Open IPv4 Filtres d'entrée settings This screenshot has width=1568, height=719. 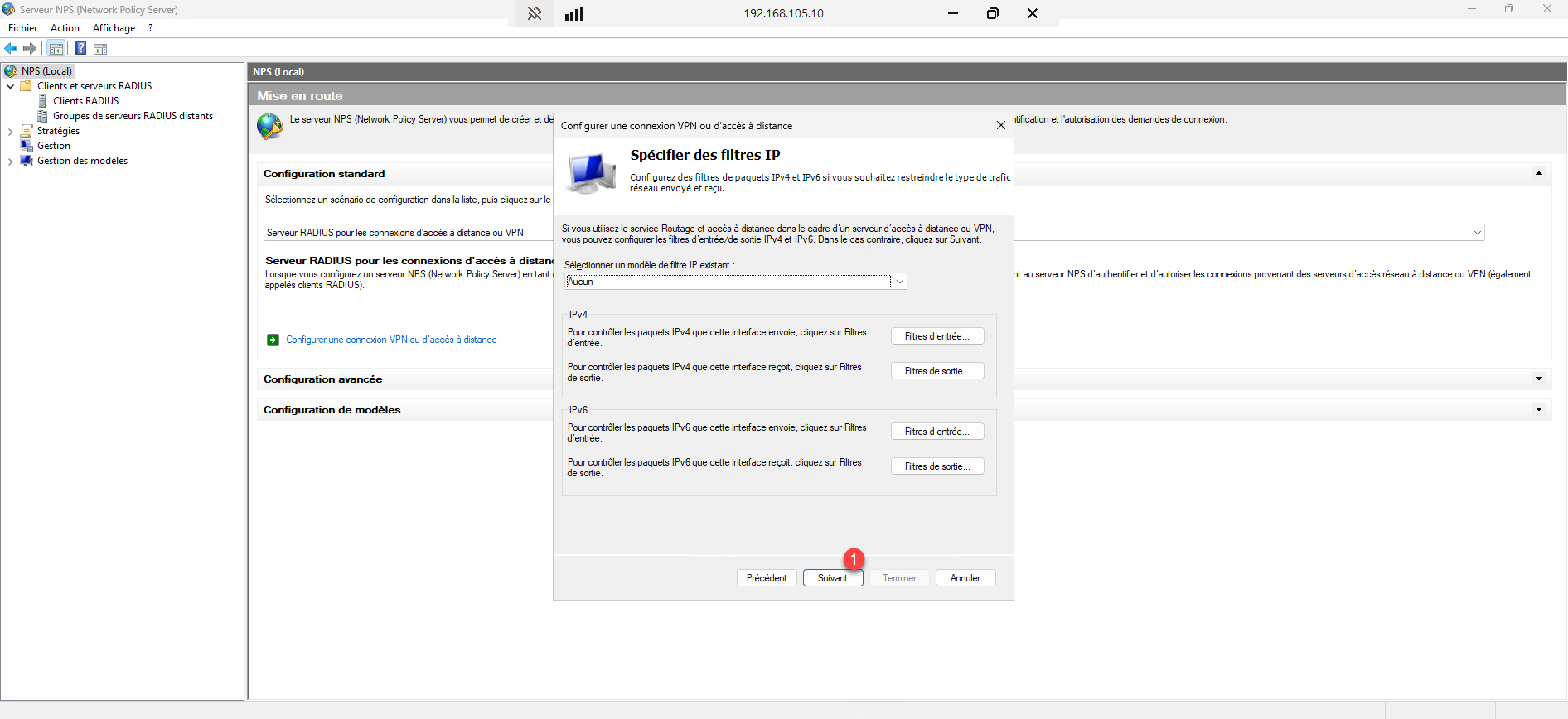(x=936, y=336)
